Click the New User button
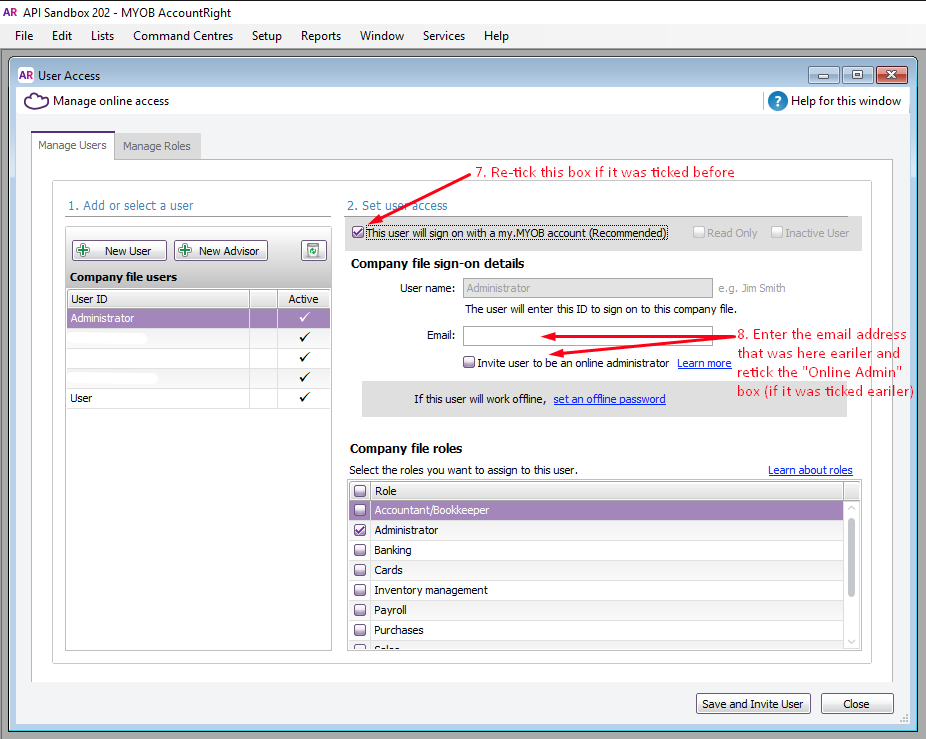This screenshot has width=926, height=739. 119,250
